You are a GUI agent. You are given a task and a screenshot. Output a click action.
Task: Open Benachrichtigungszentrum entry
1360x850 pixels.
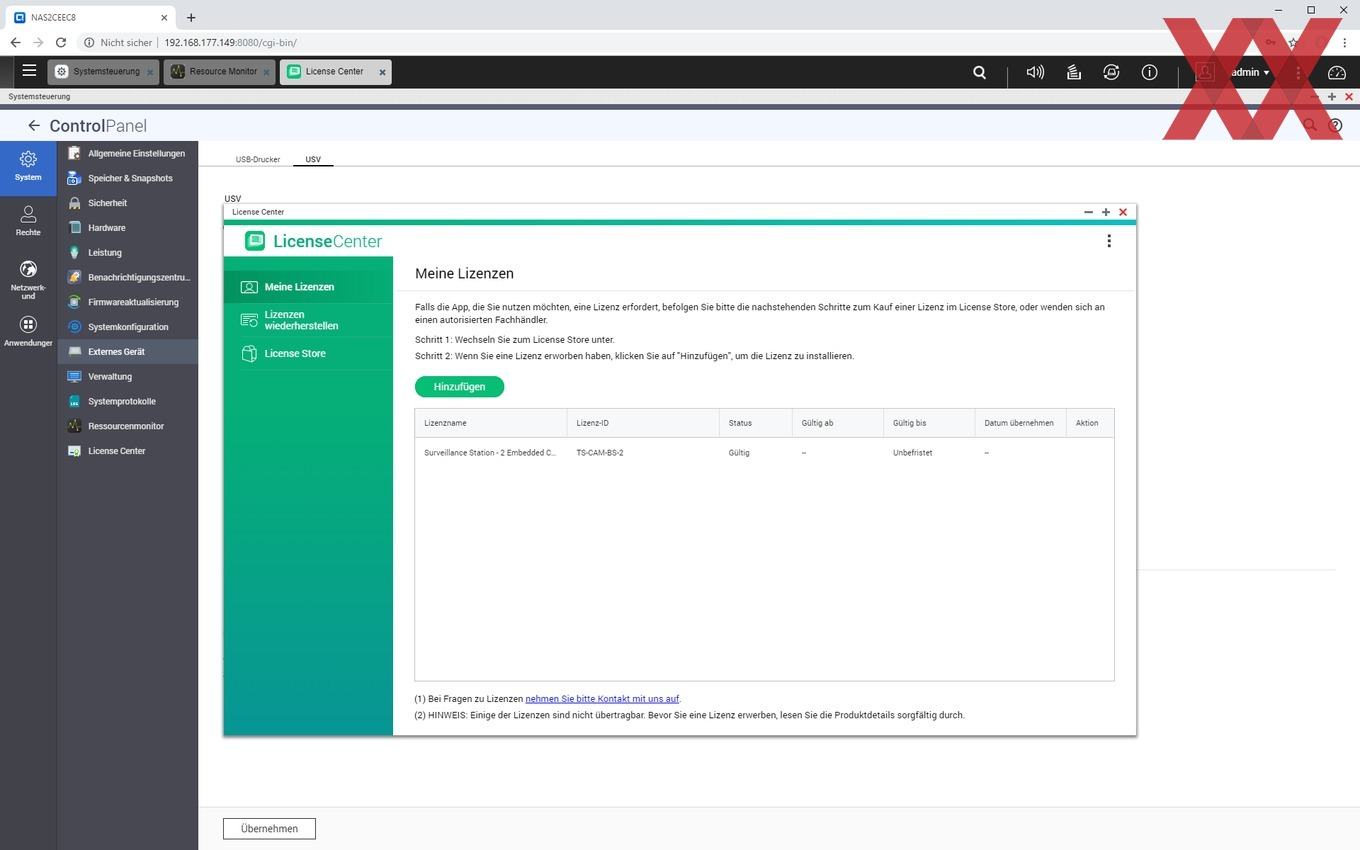(x=127, y=277)
